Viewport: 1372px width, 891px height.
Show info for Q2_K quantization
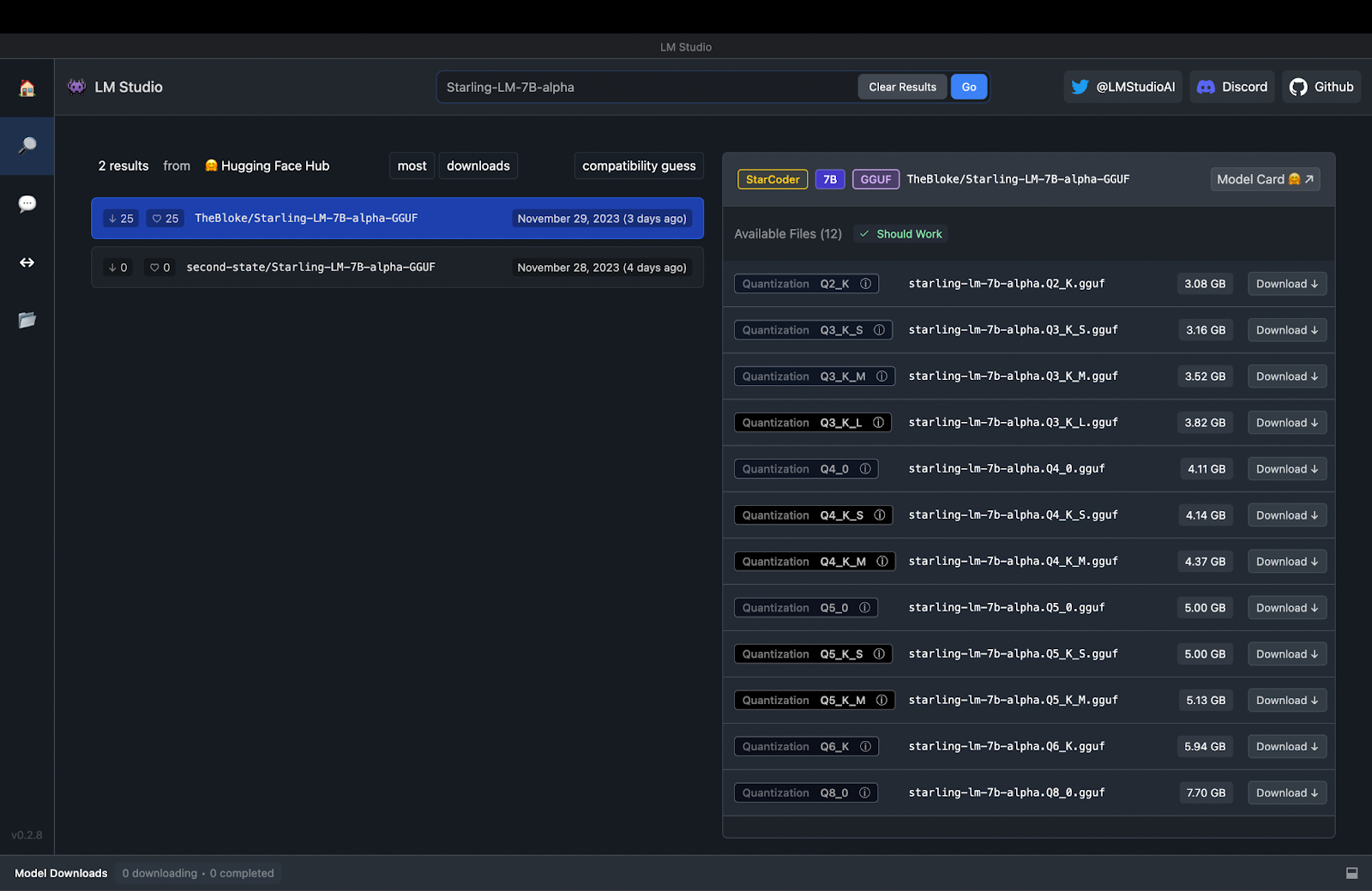(x=865, y=284)
